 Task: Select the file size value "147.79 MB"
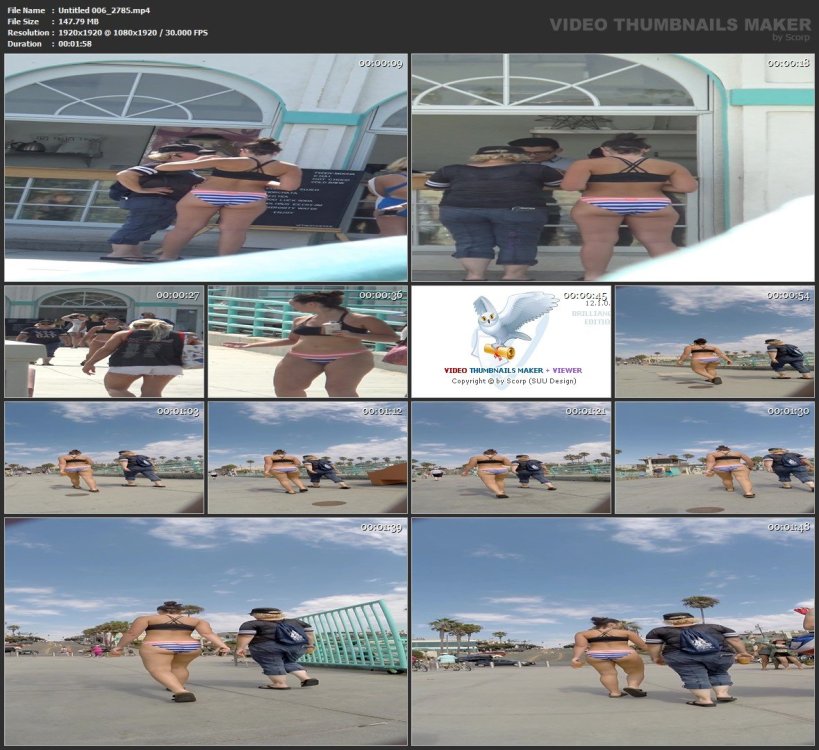pyautogui.click(x=78, y=21)
